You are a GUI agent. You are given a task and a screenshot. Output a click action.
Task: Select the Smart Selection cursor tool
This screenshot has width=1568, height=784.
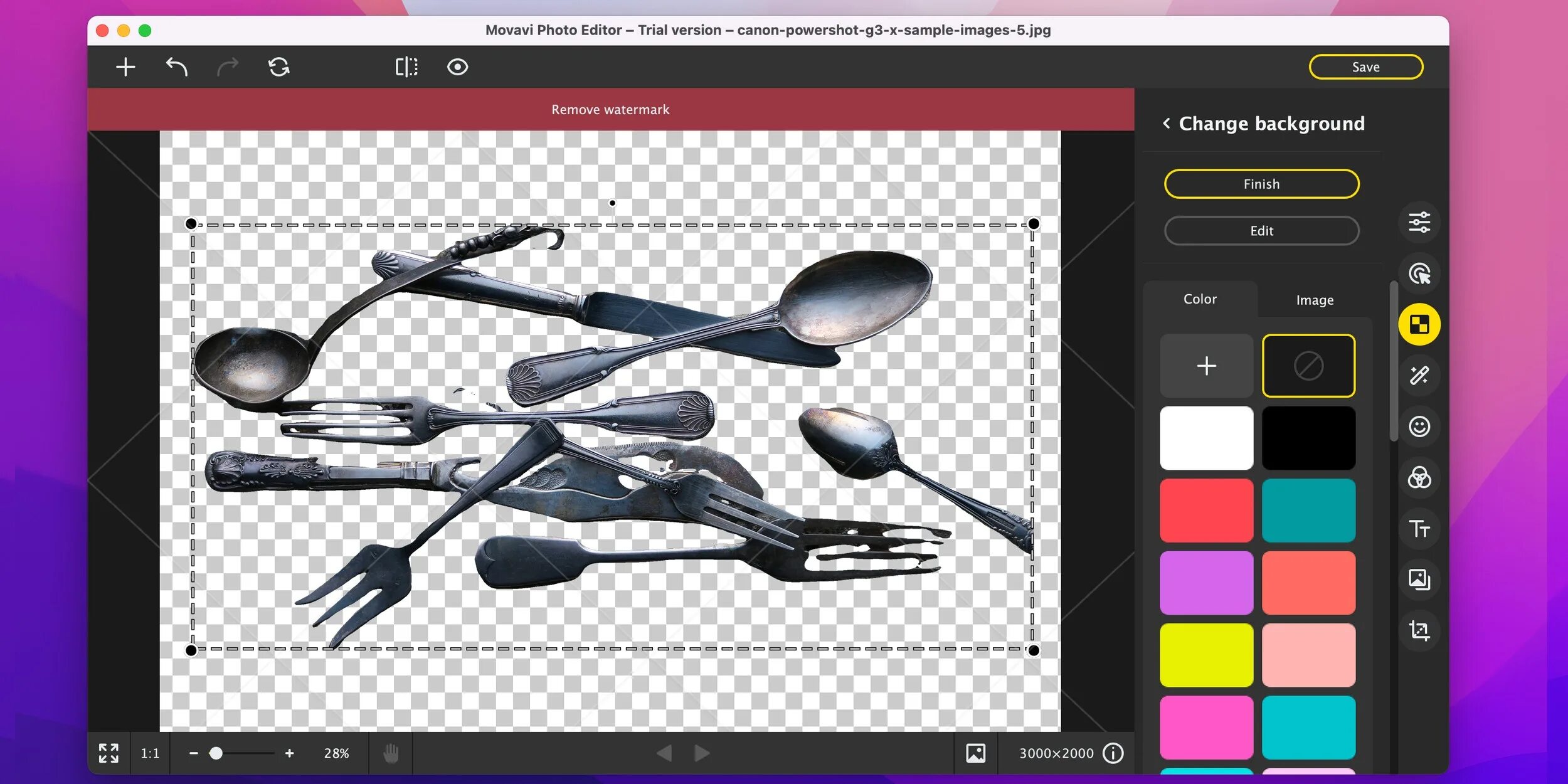point(1419,273)
